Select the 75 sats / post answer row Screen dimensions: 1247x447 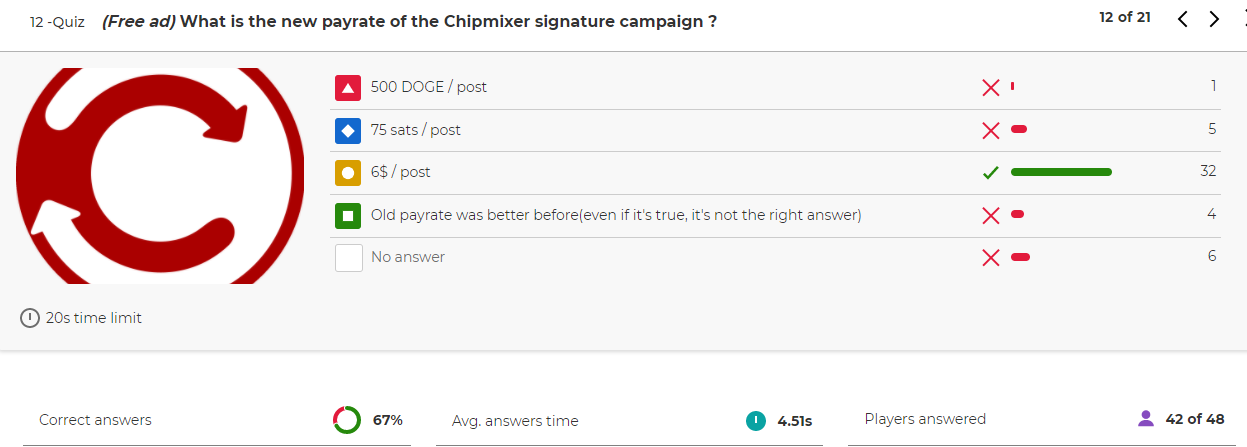(x=775, y=130)
